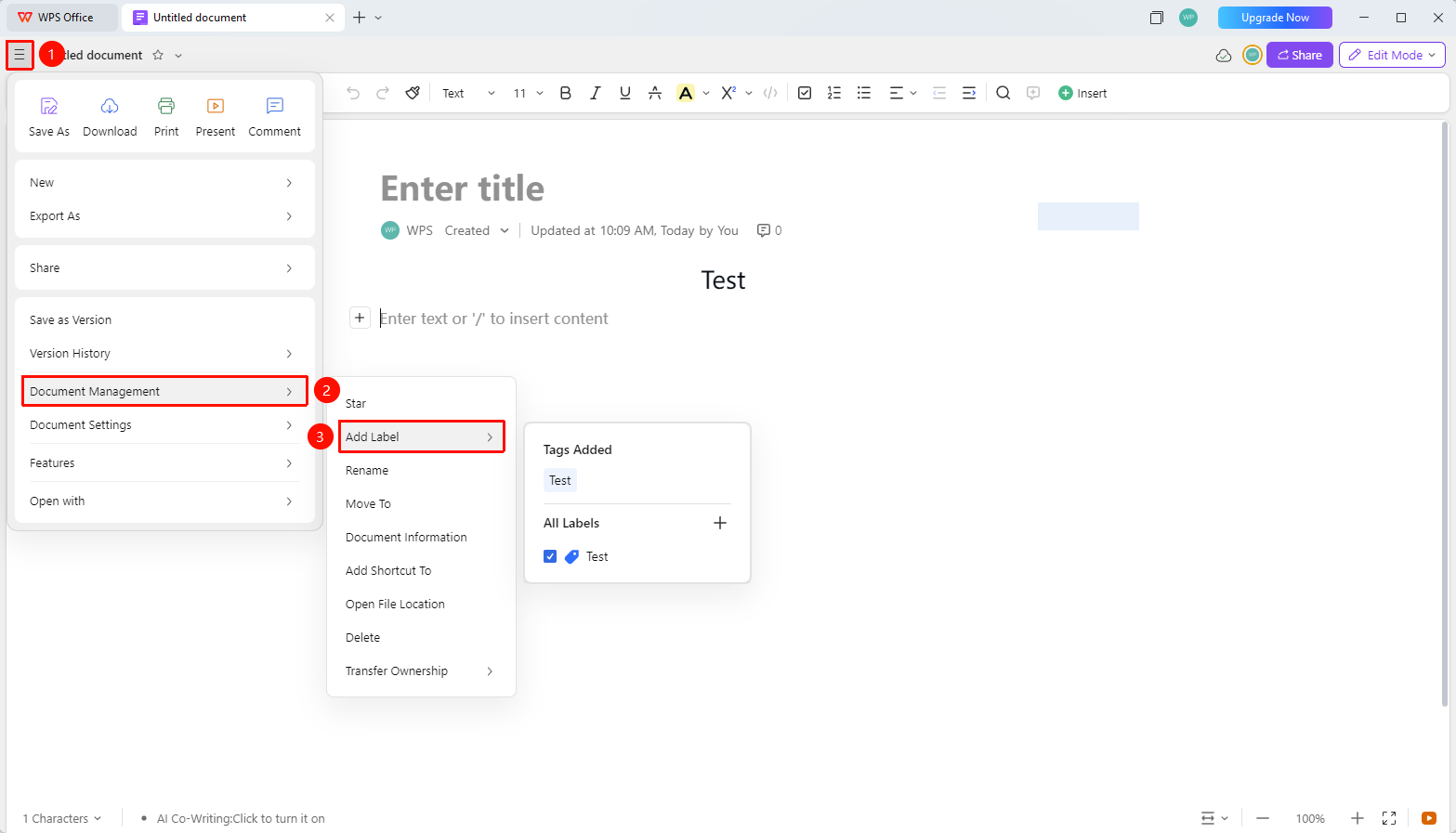This screenshot has height=833, width=1456.
Task: Click the redo arrow in toolbar
Action: 383,93
